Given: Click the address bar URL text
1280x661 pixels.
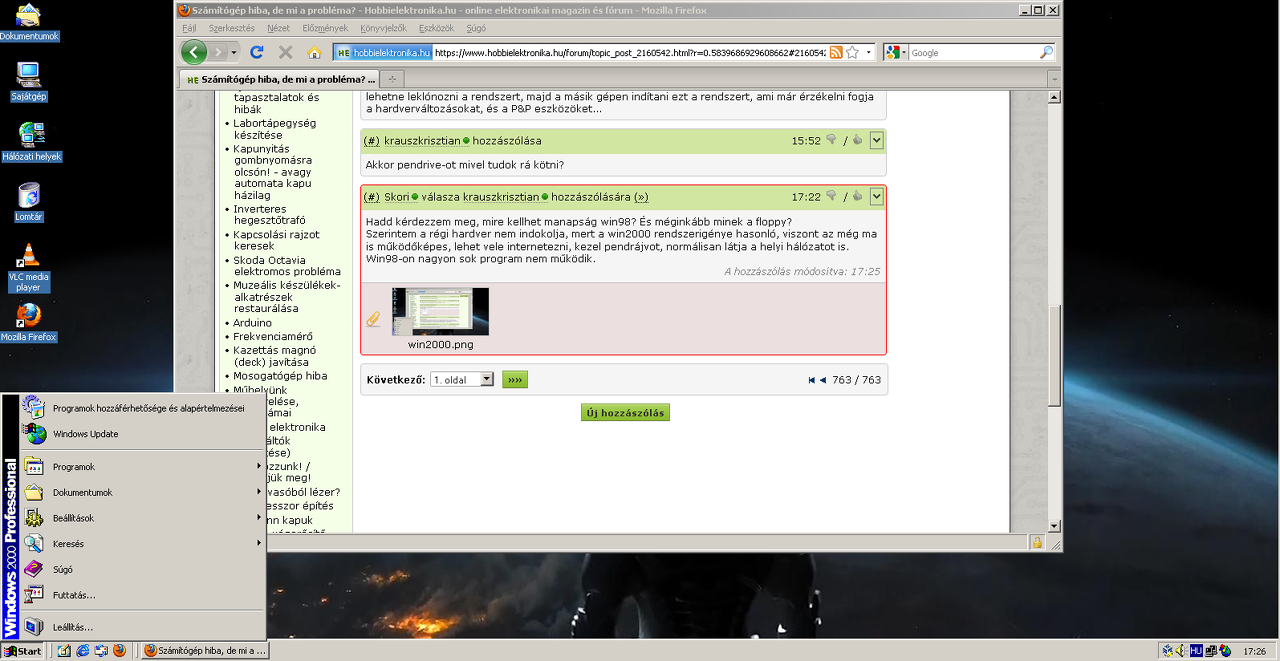Looking at the screenshot, I should point(630,52).
